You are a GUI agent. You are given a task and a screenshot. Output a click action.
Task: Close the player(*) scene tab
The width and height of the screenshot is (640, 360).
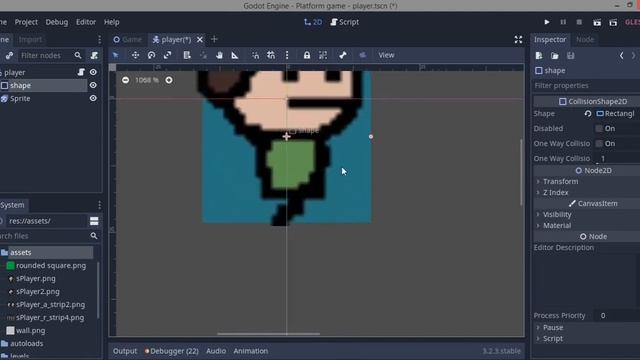point(200,40)
